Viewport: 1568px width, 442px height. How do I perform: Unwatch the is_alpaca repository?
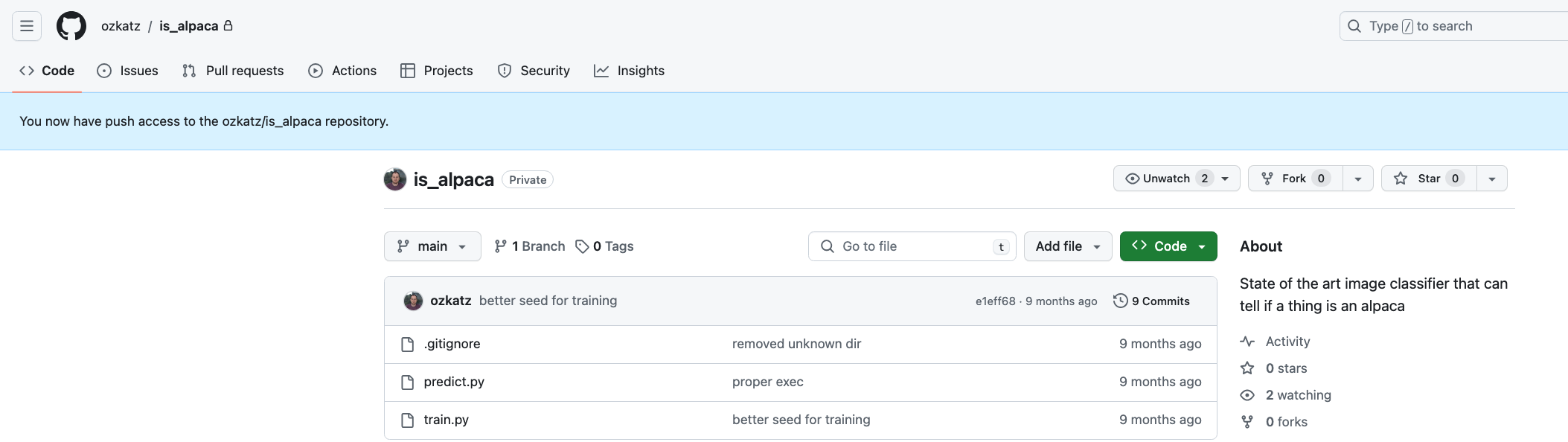[x=1166, y=179]
